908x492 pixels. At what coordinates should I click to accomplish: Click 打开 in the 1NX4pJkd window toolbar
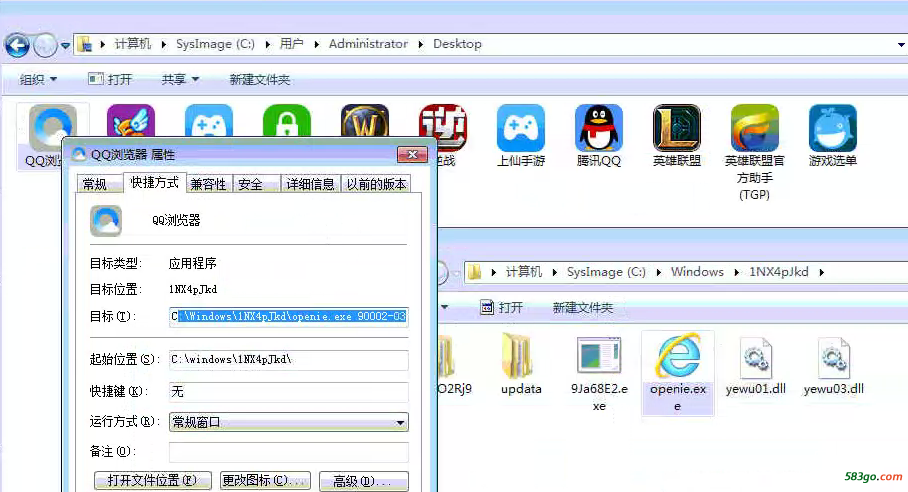click(x=501, y=307)
